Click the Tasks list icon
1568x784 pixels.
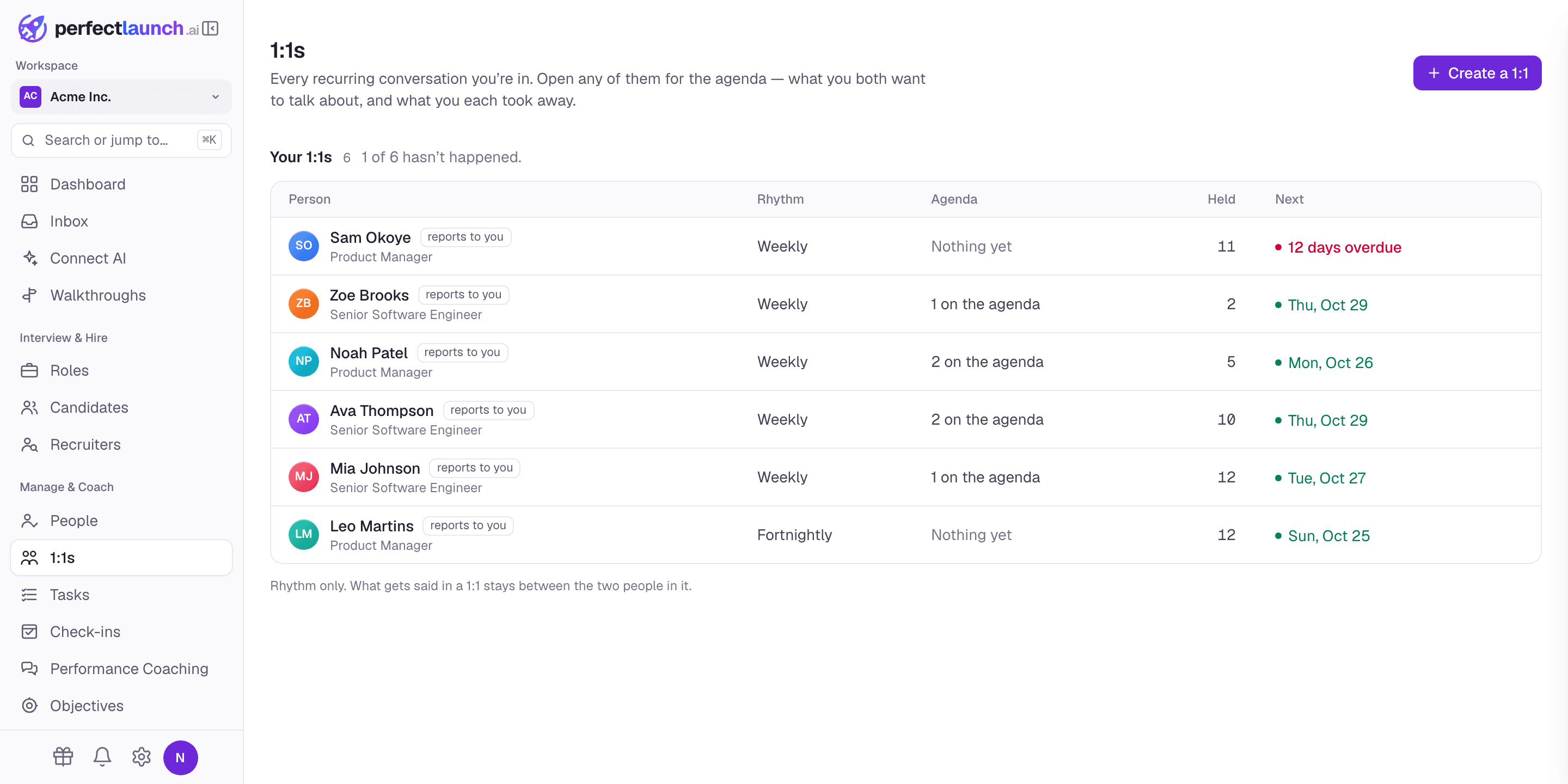(x=29, y=595)
